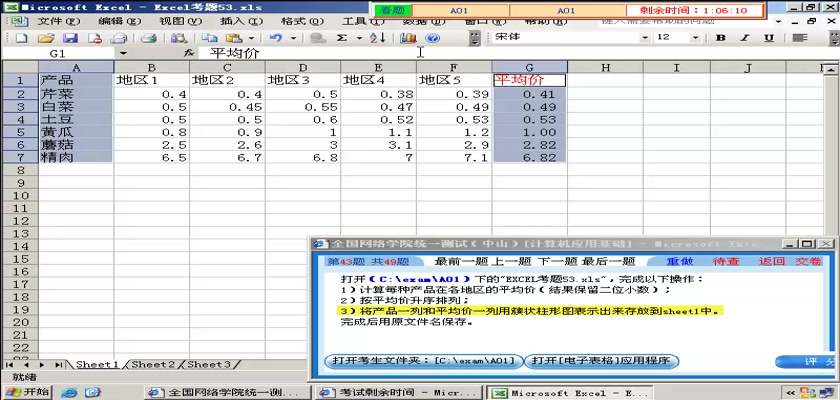This screenshot has height=400, width=840.
Task: Open the font size dropdown showing 12
Action: pyautogui.click(x=695, y=37)
